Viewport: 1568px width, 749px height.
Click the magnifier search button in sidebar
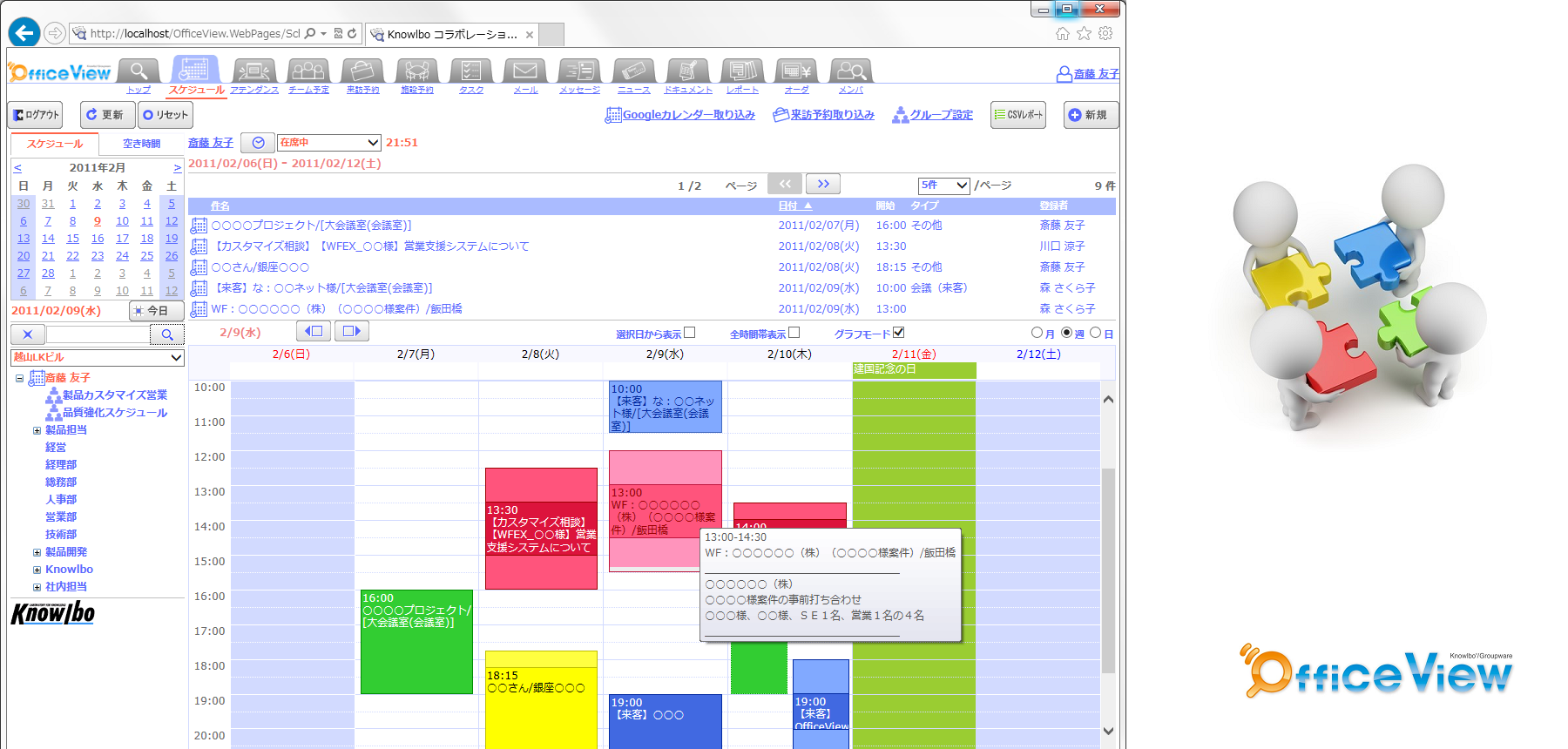pyautogui.click(x=167, y=334)
